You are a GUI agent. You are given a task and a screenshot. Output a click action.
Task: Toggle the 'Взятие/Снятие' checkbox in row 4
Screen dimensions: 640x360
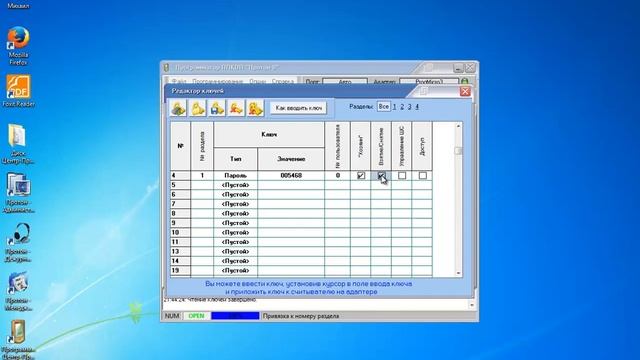381,176
